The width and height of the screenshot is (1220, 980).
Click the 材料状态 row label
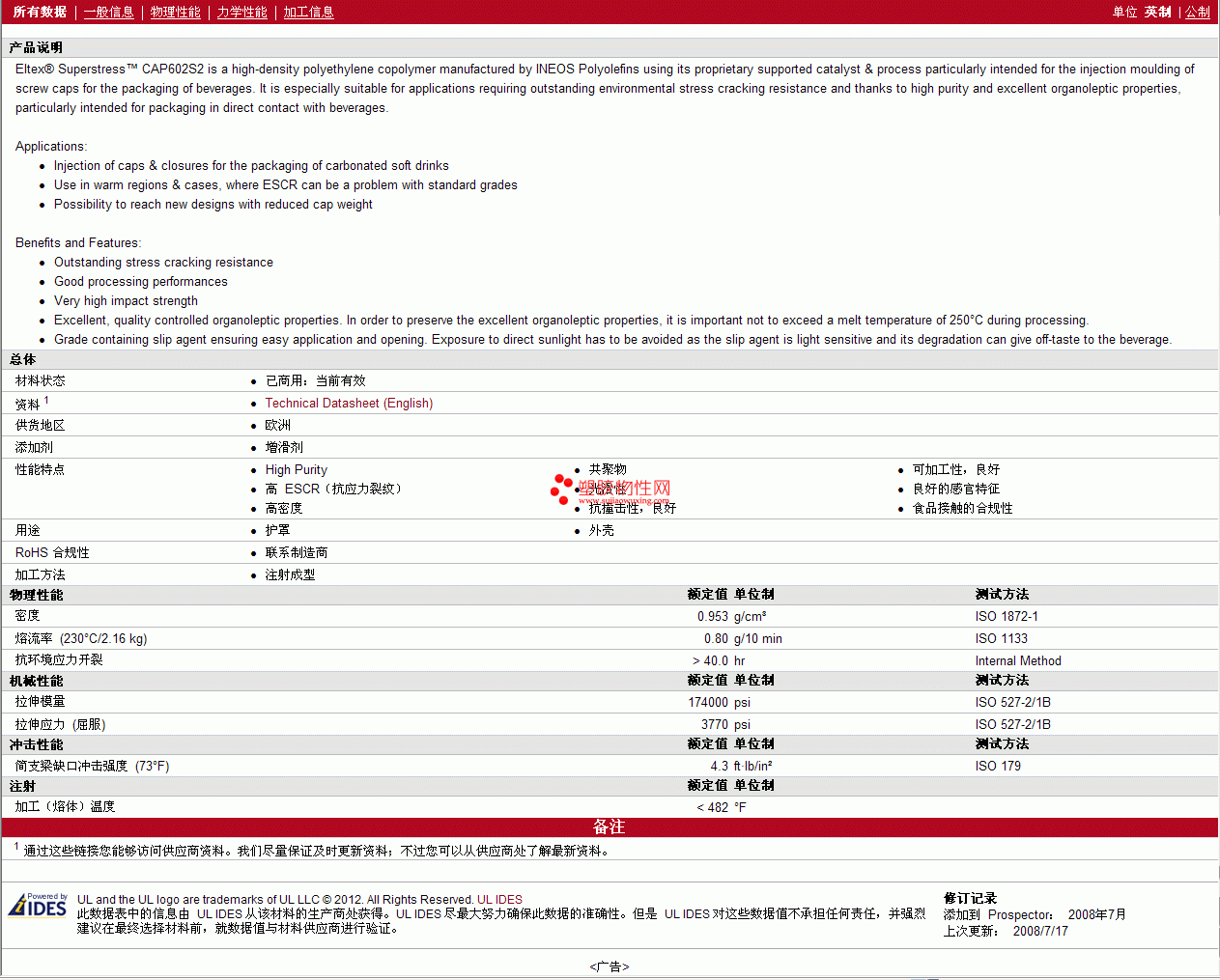pos(40,380)
